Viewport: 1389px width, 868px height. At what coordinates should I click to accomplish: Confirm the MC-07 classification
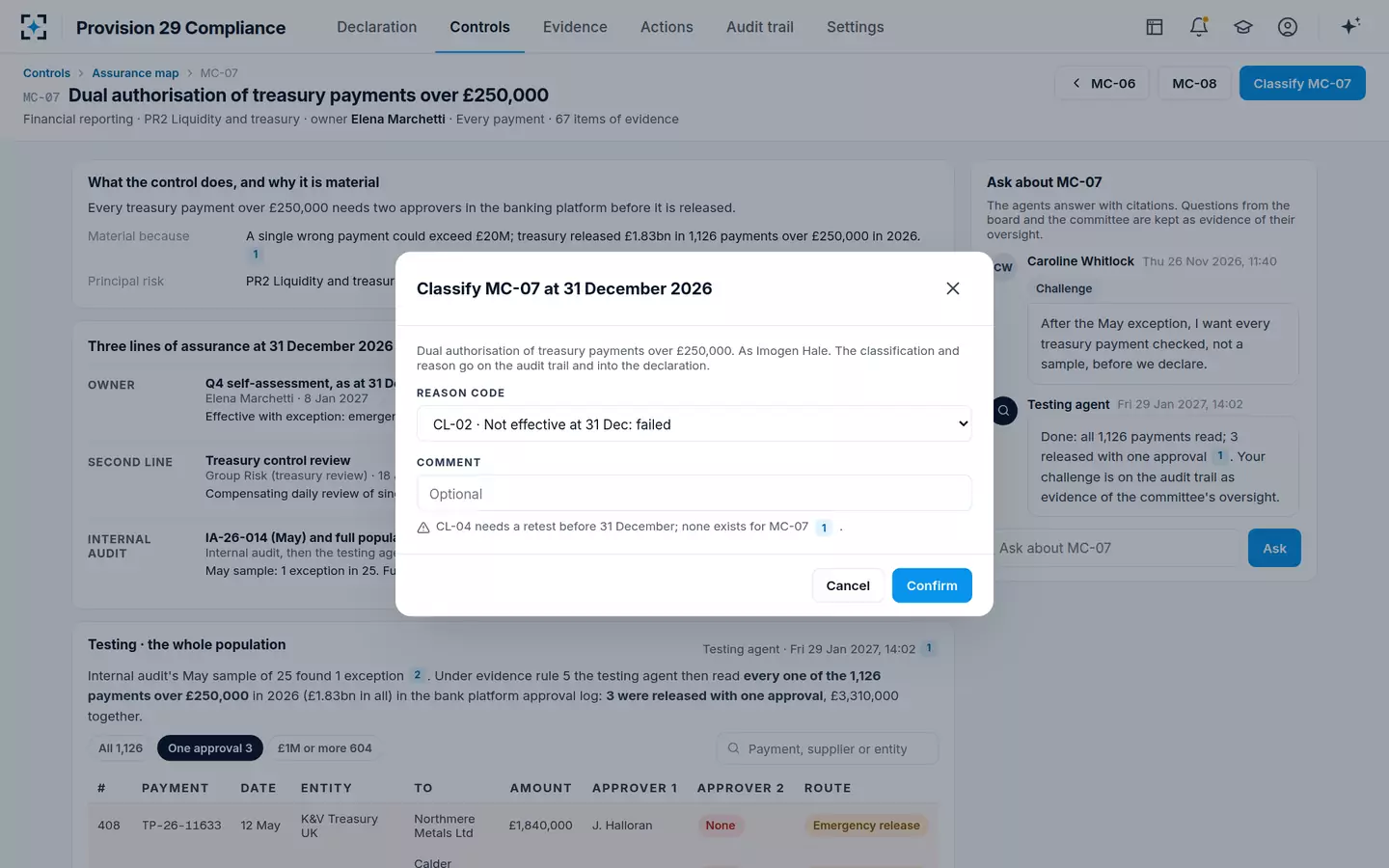tap(932, 585)
